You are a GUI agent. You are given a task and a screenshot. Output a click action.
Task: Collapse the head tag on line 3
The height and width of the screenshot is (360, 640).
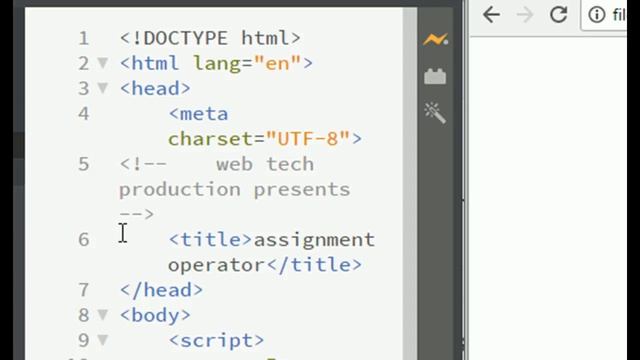(x=102, y=88)
